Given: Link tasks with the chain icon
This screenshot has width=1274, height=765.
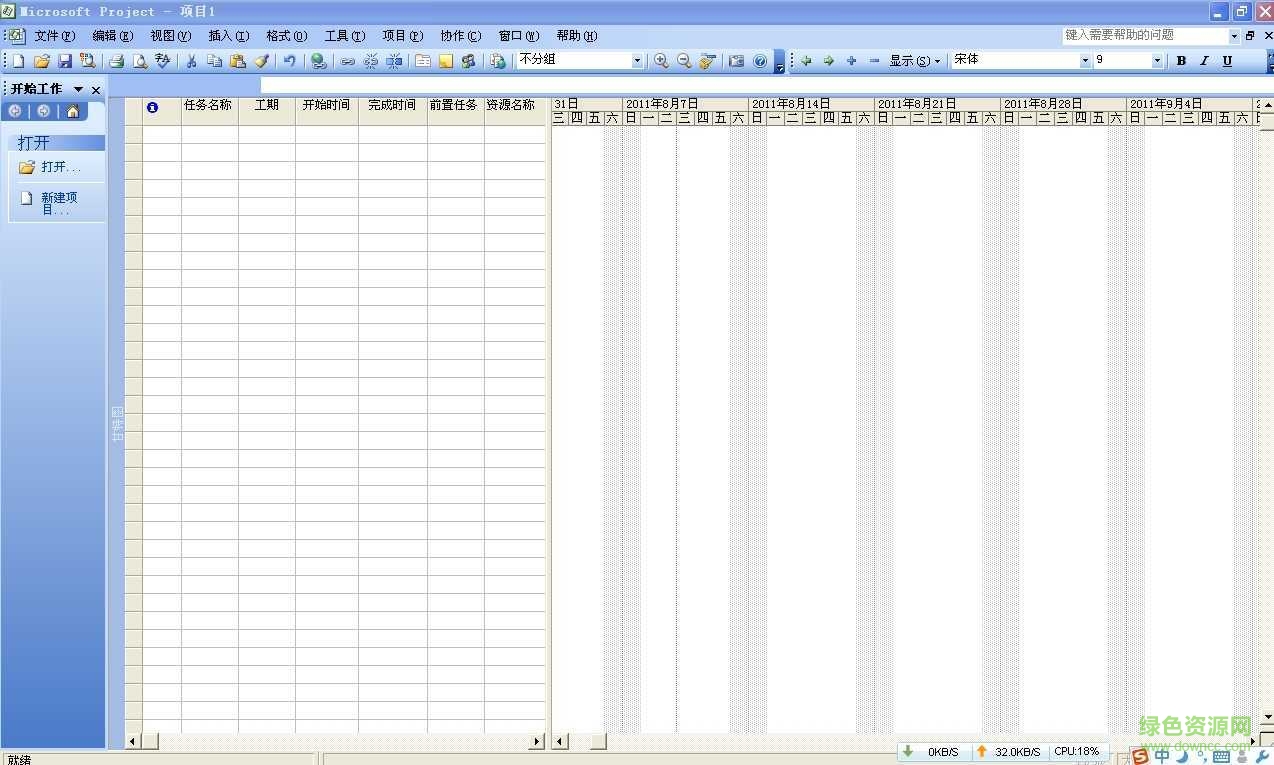Looking at the screenshot, I should [347, 61].
